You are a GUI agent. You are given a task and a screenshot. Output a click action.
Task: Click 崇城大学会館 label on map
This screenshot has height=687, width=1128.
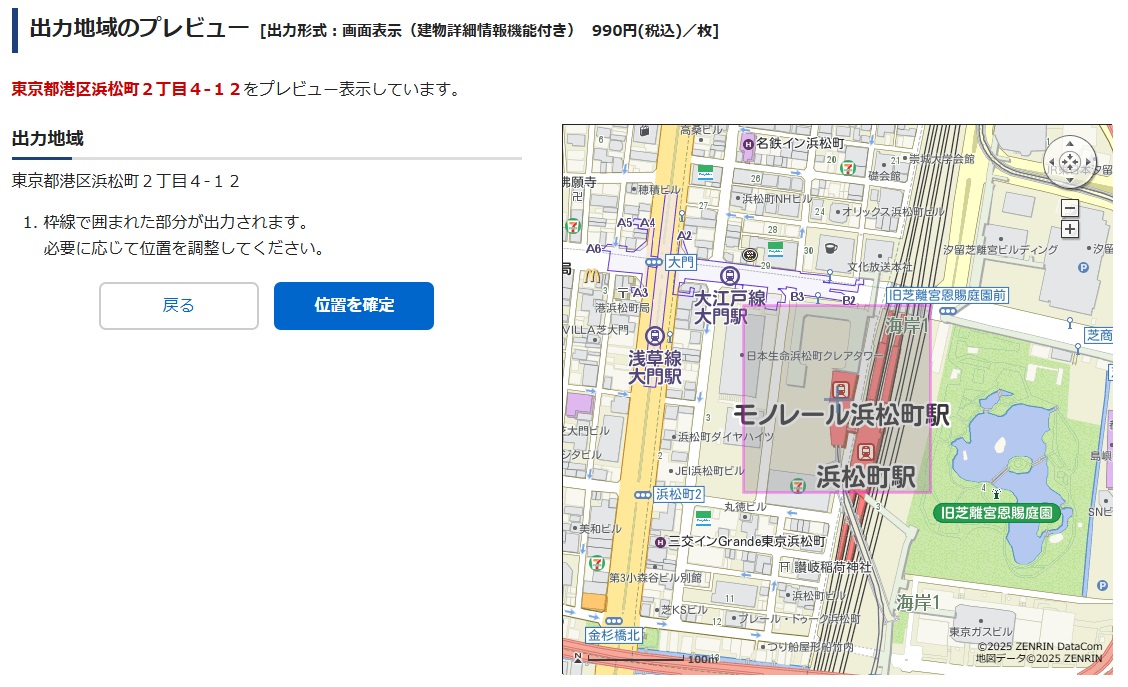coord(942,159)
